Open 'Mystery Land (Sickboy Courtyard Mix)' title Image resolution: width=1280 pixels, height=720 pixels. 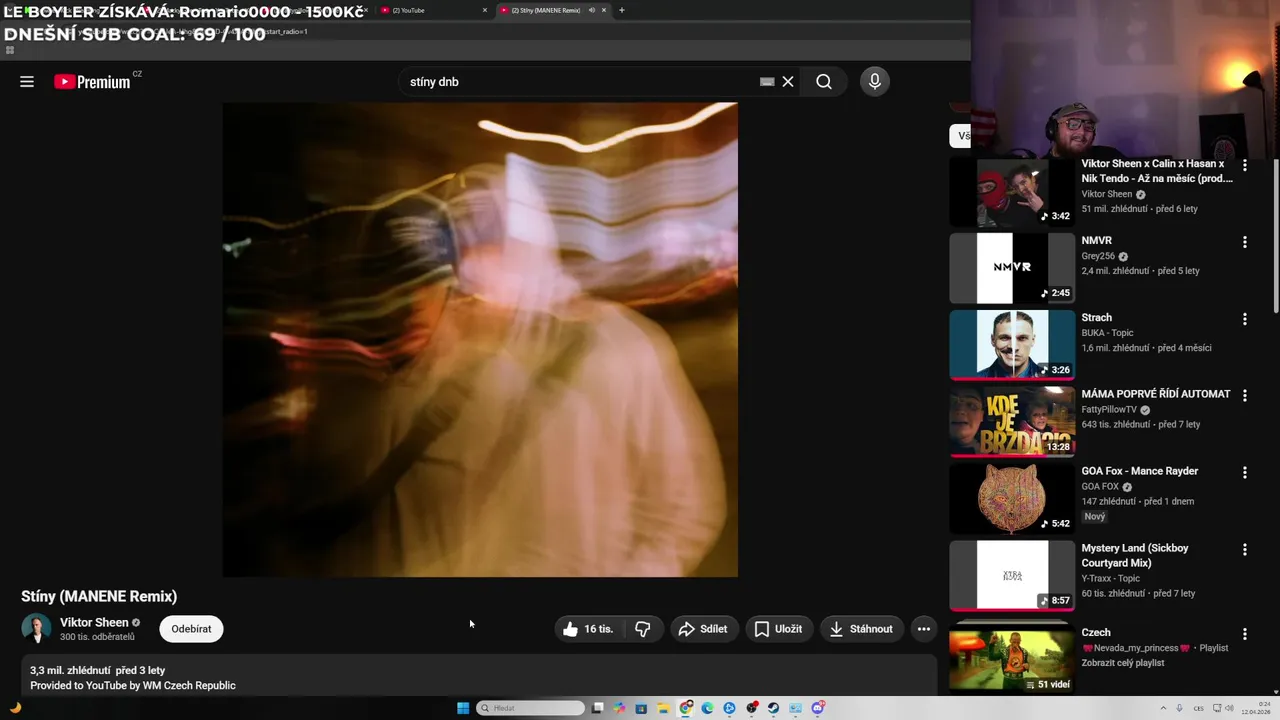pos(1135,555)
